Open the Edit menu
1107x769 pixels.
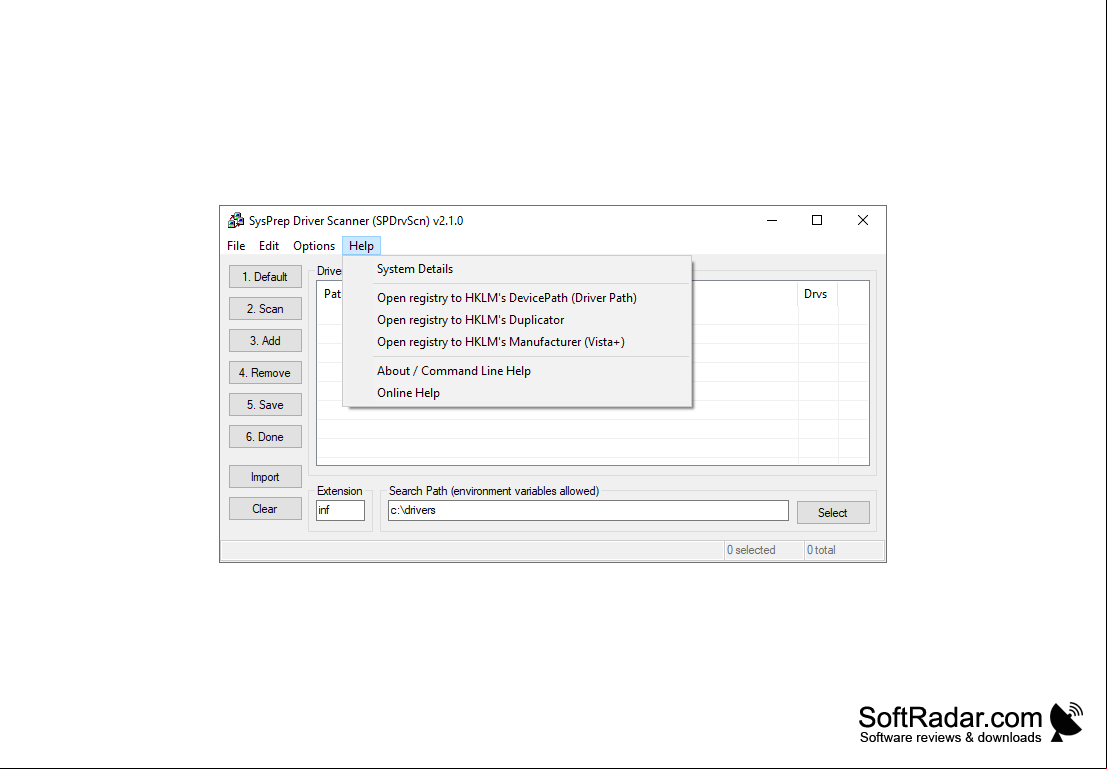point(269,246)
